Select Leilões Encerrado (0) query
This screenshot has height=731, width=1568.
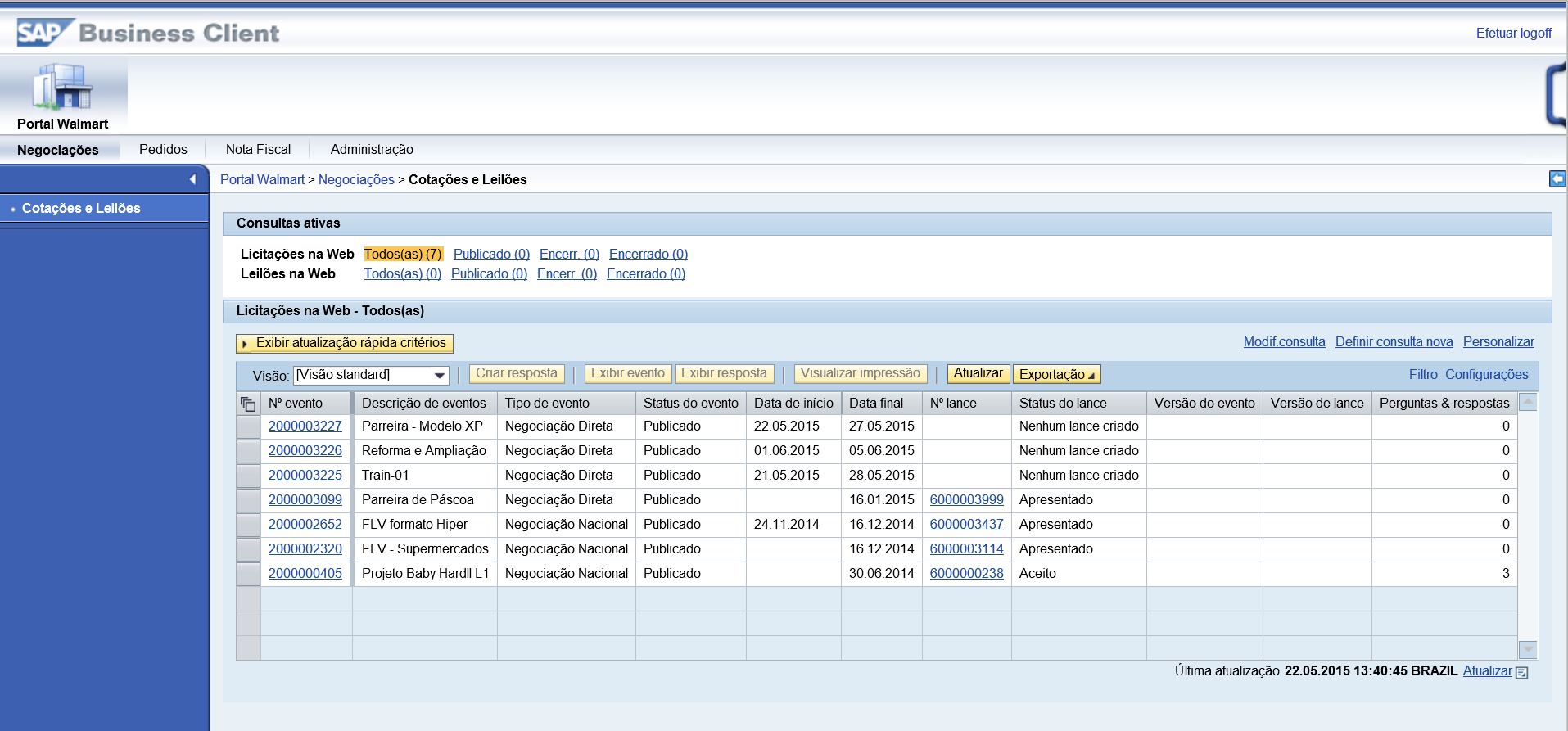[x=646, y=273]
